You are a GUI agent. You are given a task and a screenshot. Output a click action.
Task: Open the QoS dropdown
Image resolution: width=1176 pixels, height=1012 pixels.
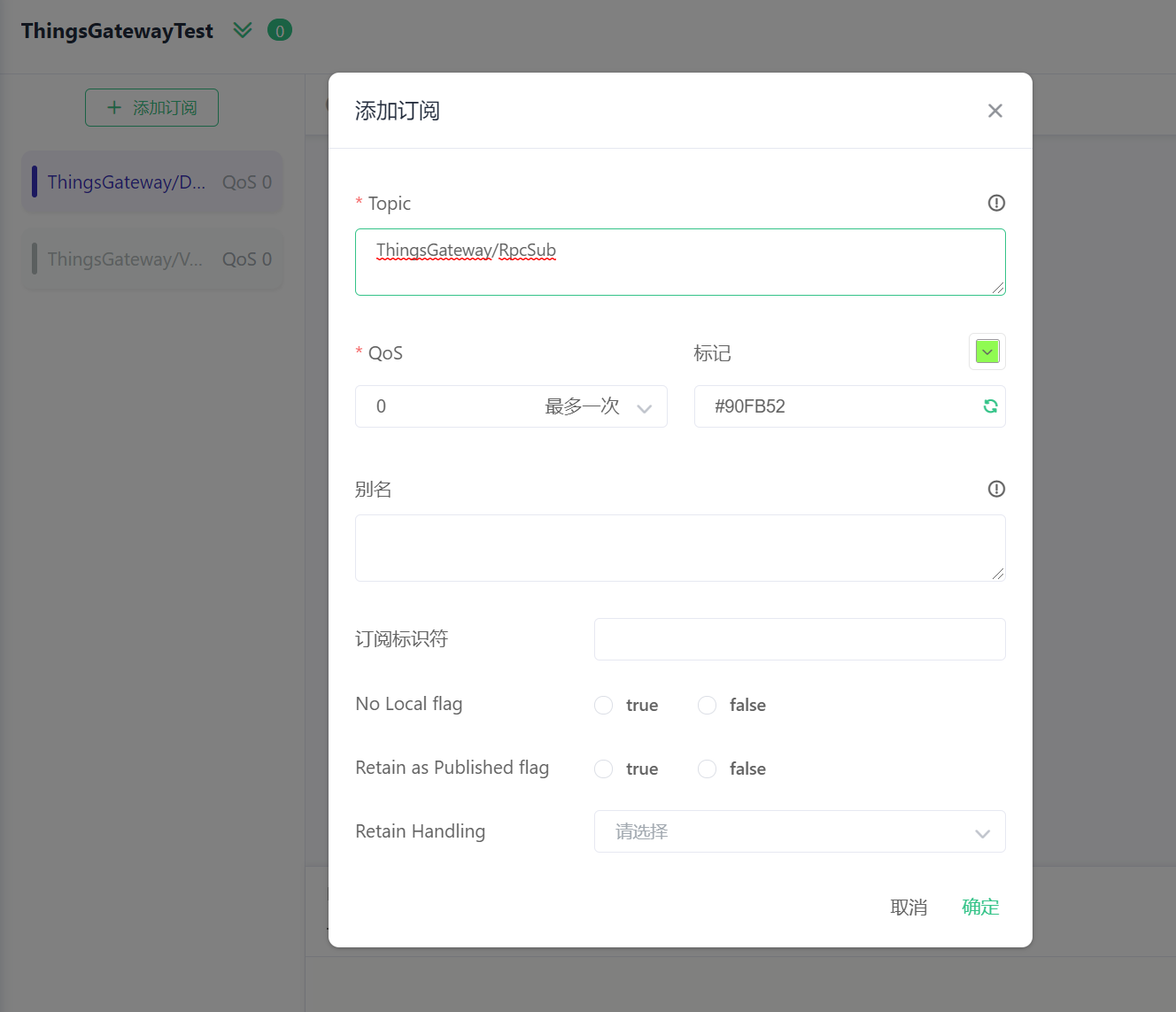coord(511,407)
